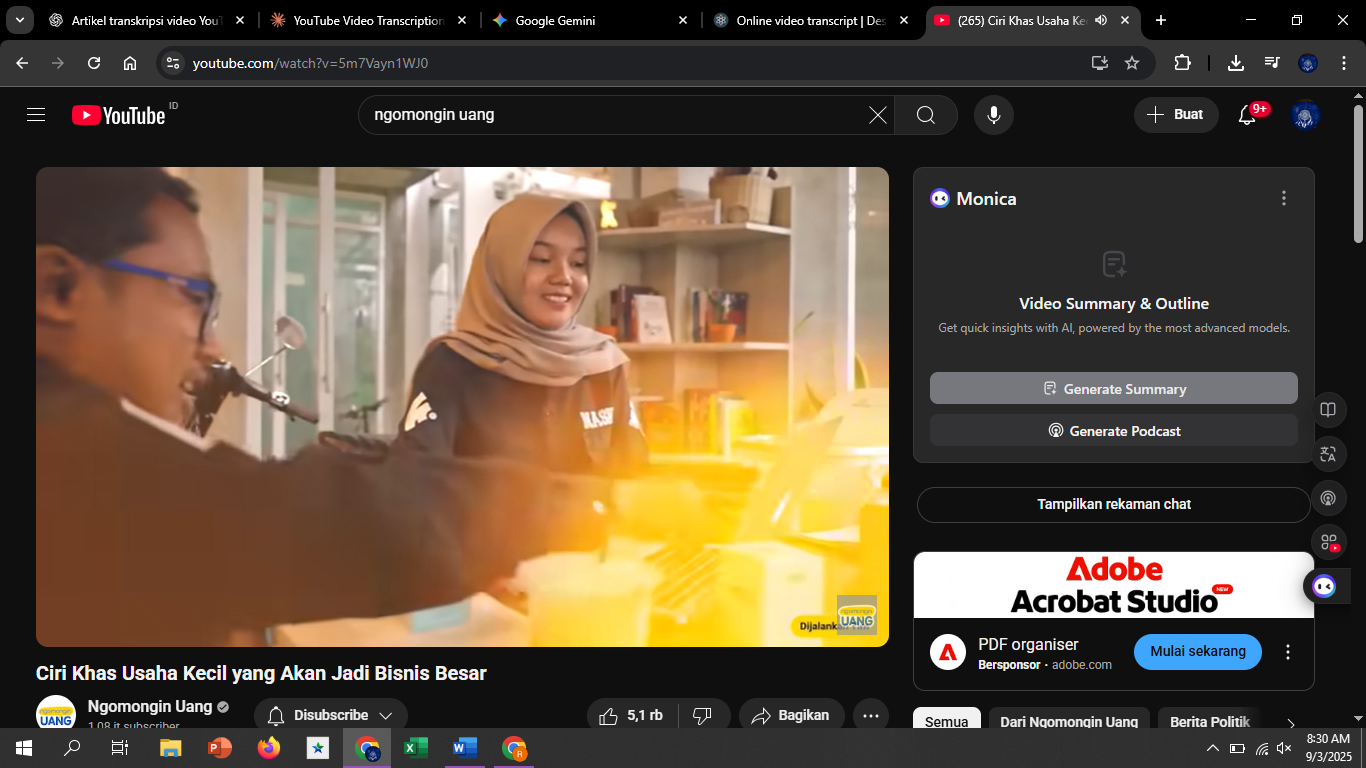Reveal more category chips with the right arrow

coord(1290,723)
